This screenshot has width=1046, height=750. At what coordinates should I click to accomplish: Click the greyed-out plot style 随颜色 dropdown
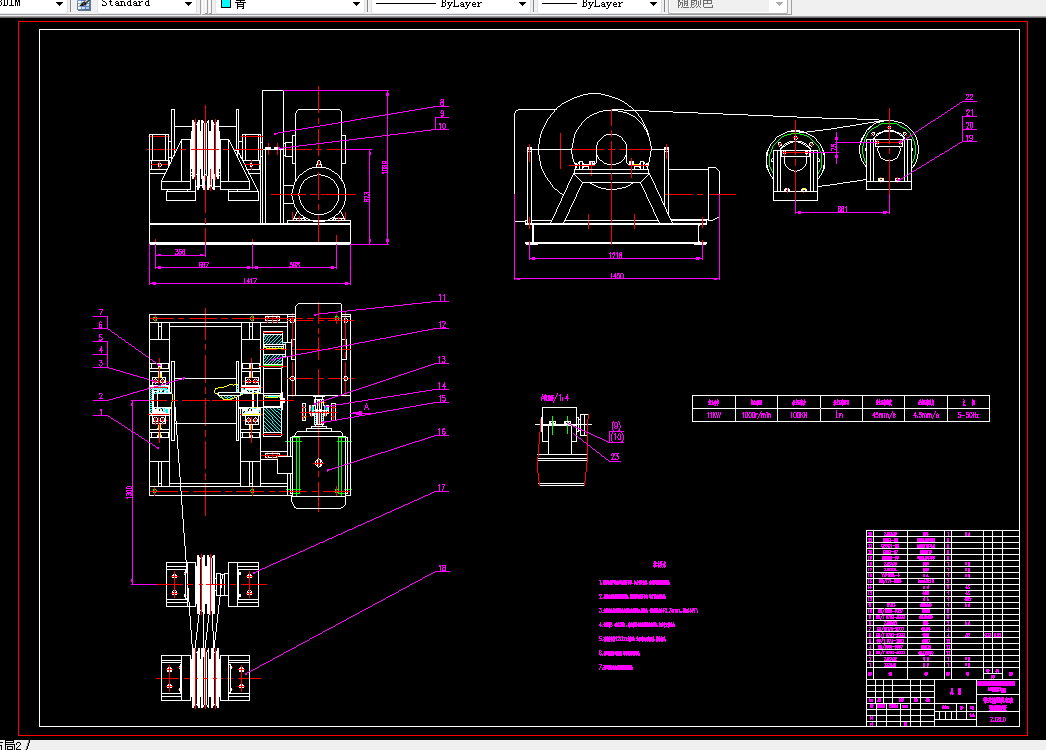pyautogui.click(x=728, y=5)
